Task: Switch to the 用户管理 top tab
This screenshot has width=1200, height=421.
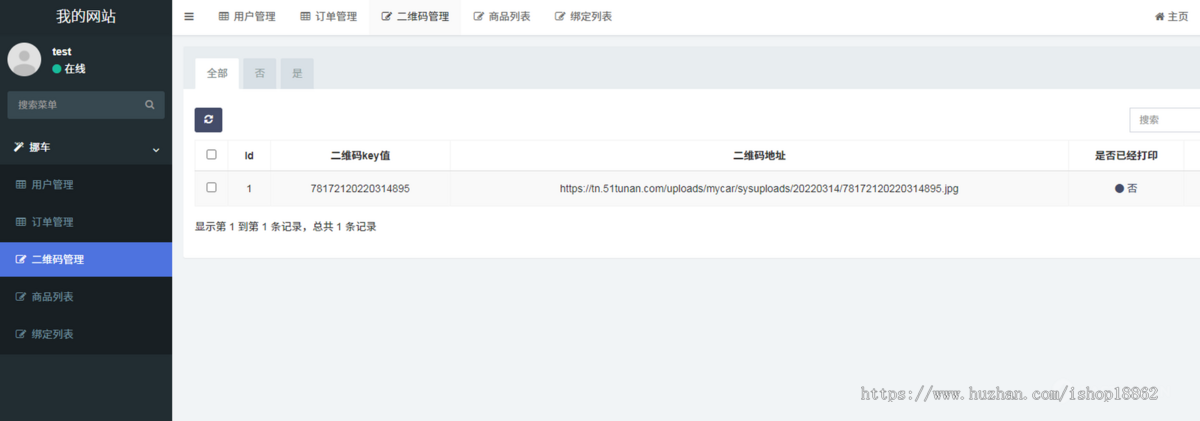Action: click(x=246, y=17)
